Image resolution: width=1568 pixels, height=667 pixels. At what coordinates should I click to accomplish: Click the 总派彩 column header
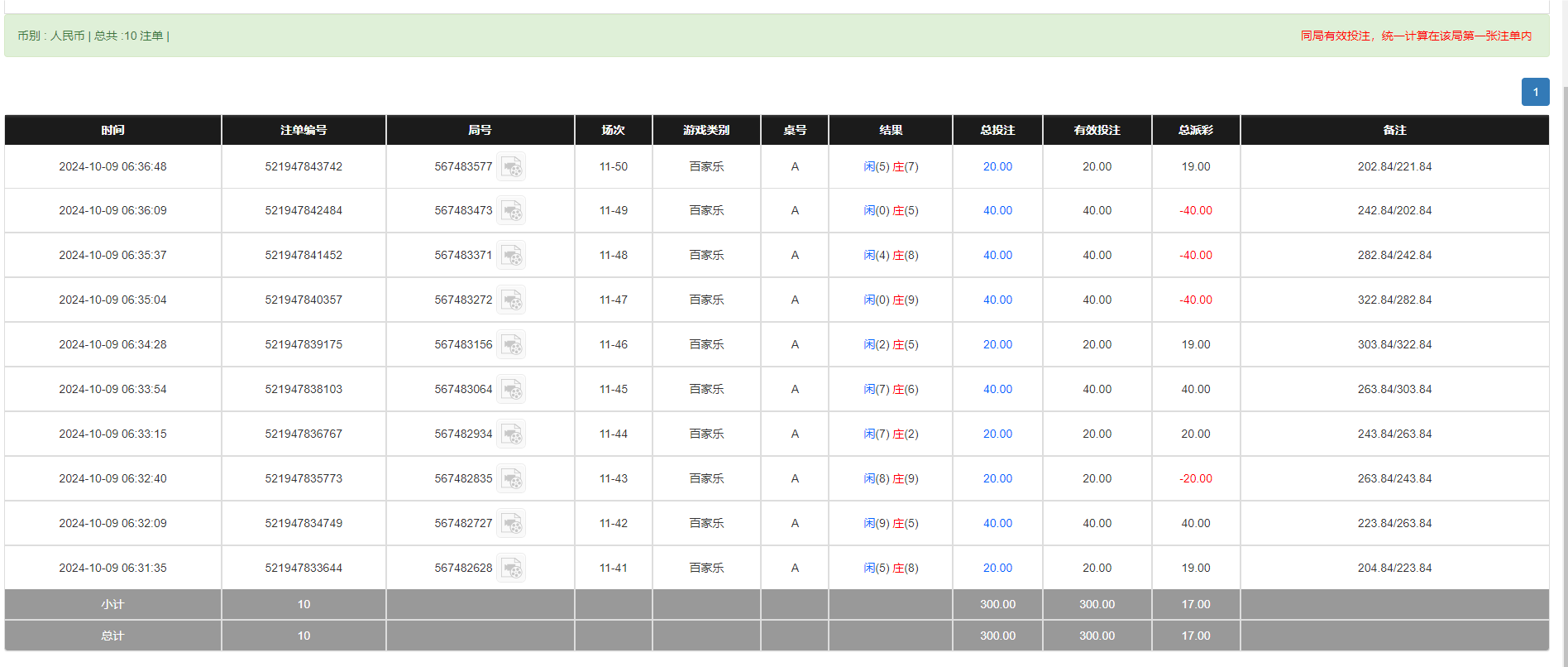tap(1195, 130)
